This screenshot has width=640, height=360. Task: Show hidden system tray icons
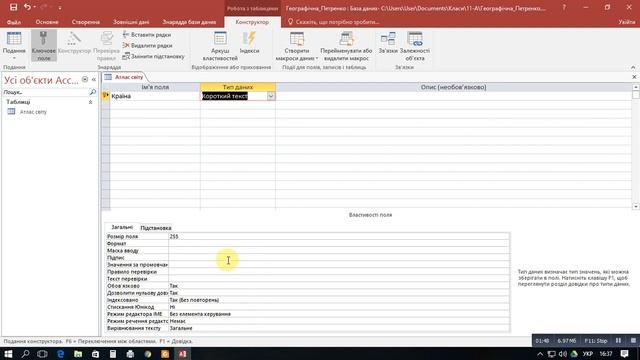pyautogui.click(x=540, y=354)
